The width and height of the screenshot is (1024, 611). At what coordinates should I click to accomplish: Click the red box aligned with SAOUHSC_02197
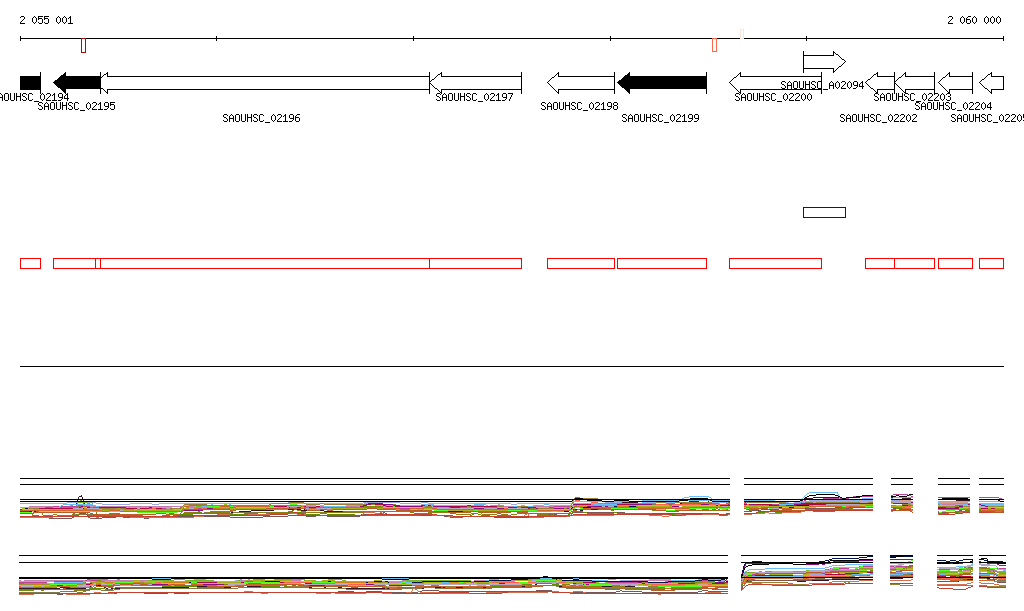(x=475, y=264)
